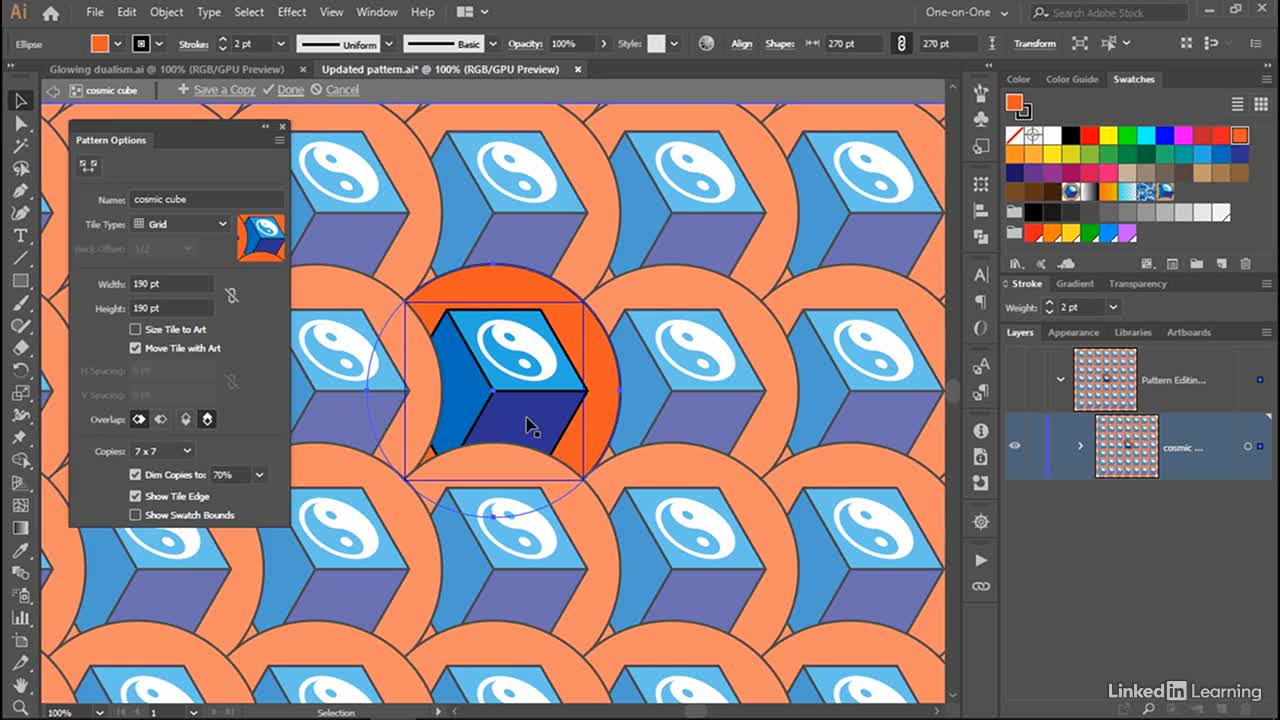Select the Hand tool

[20, 686]
